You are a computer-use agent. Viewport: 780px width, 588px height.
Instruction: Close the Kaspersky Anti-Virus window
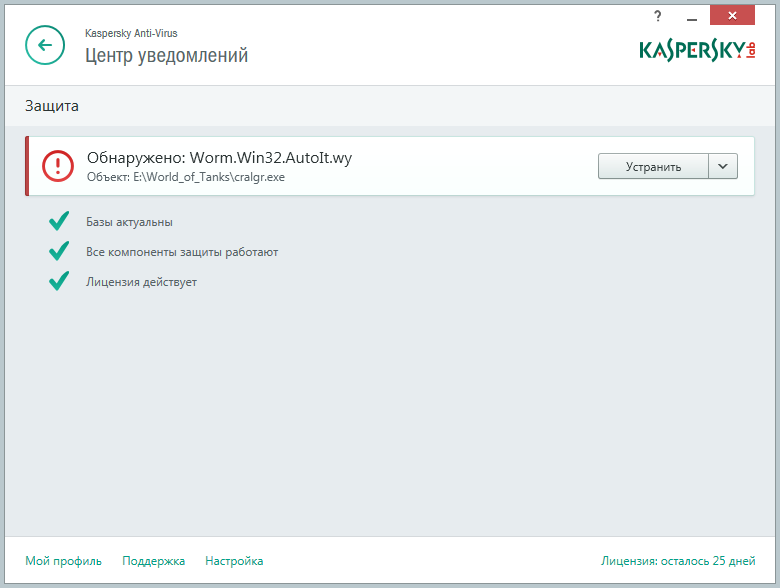[732, 15]
